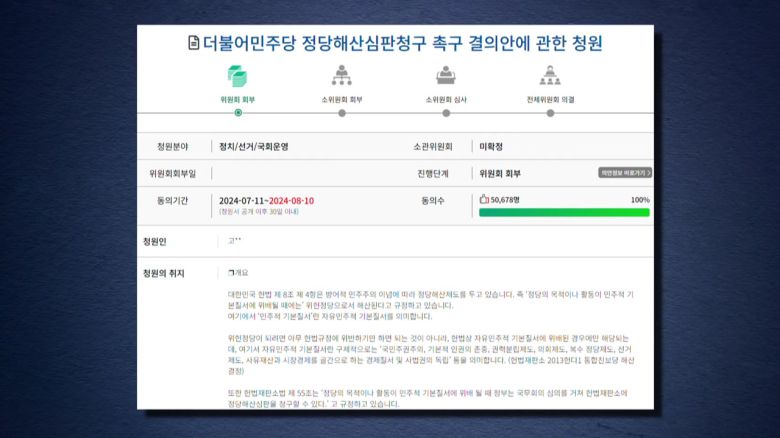
Task: Click the document icon beside the petition title
Action: [x=194, y=43]
